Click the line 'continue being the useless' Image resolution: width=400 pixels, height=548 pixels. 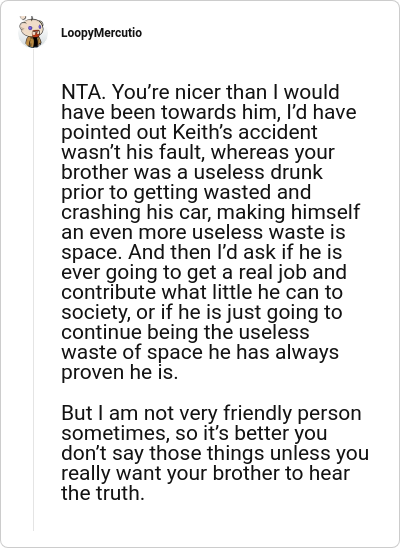click(x=185, y=333)
